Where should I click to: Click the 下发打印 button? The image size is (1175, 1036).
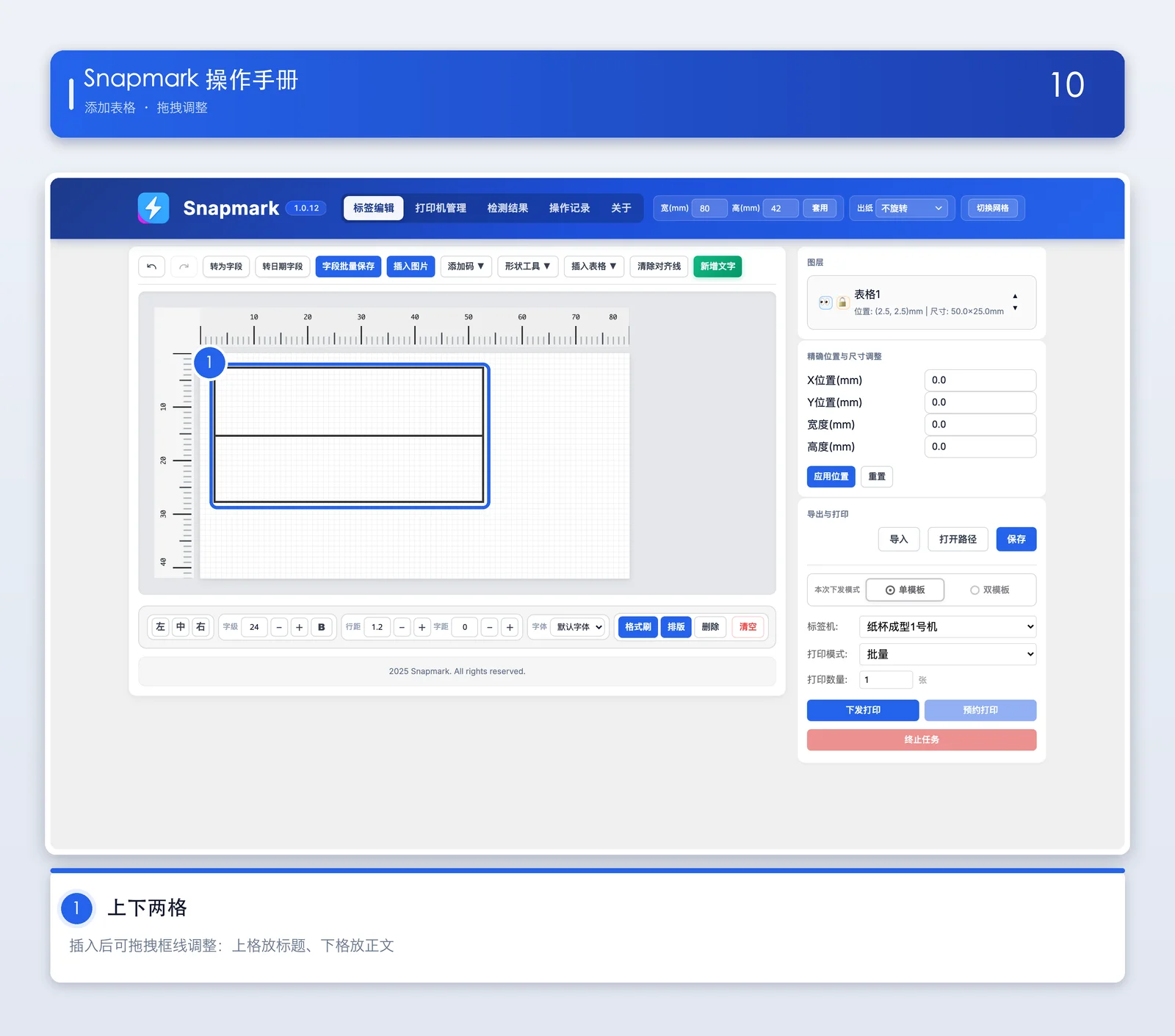pos(863,710)
